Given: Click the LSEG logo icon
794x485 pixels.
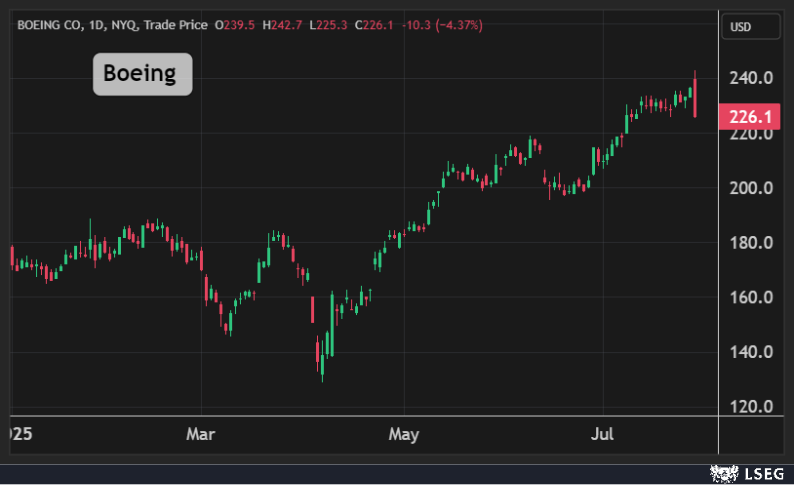Looking at the screenshot, I should [722, 472].
